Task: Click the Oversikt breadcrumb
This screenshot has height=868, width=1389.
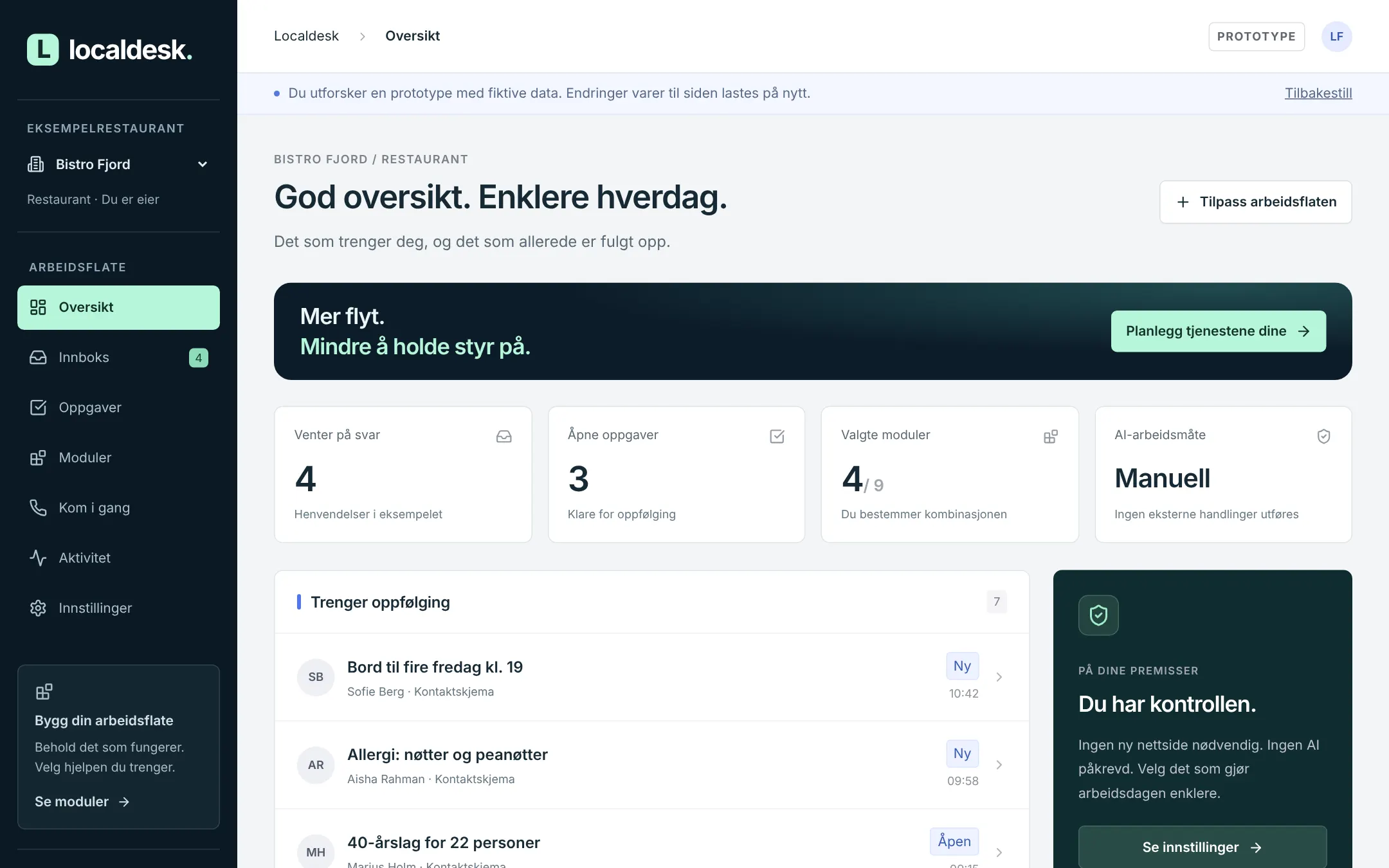Action: point(412,36)
